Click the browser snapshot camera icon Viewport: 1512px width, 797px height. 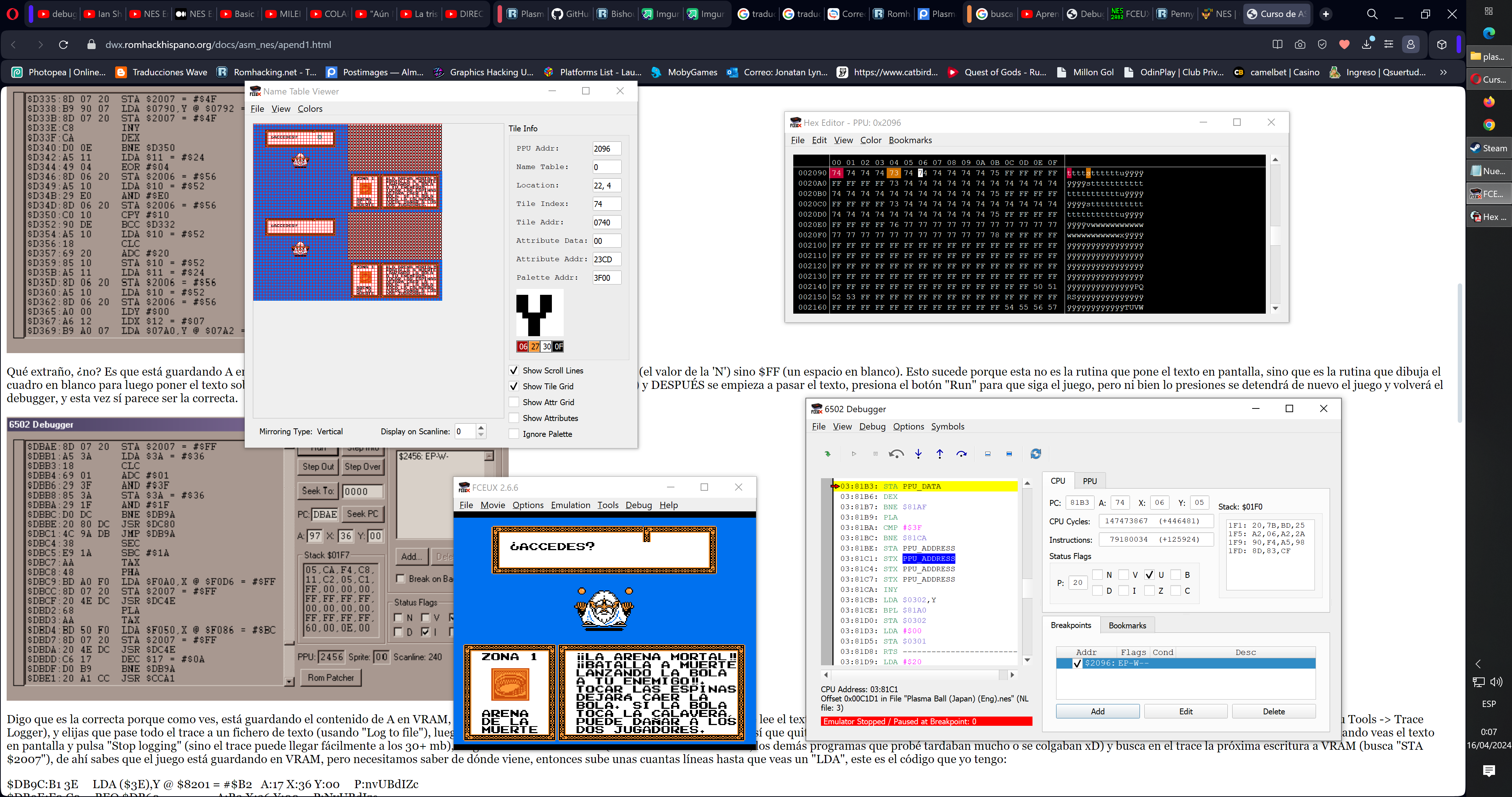1300,45
